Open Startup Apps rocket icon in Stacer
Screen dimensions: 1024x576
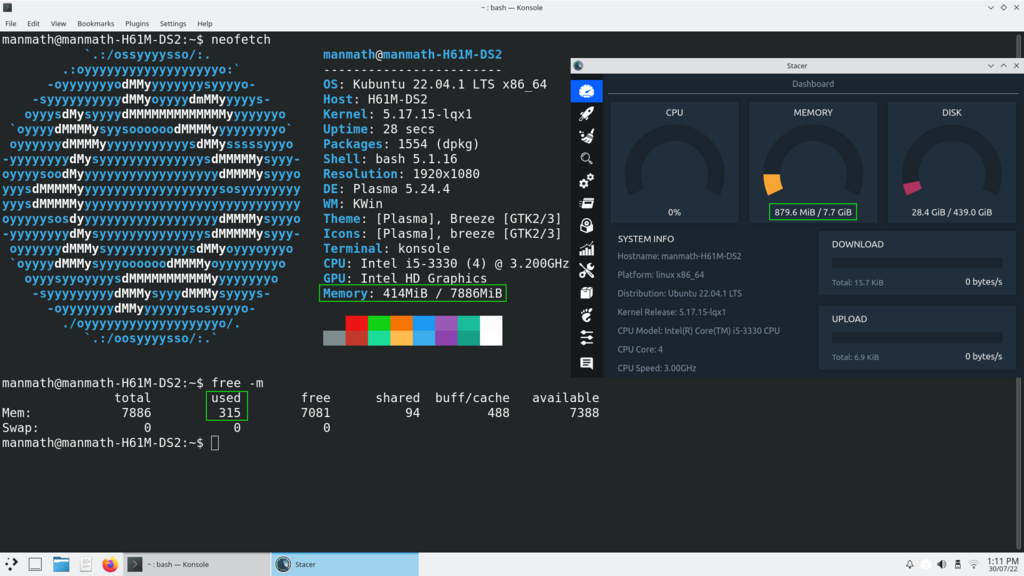[x=586, y=114]
